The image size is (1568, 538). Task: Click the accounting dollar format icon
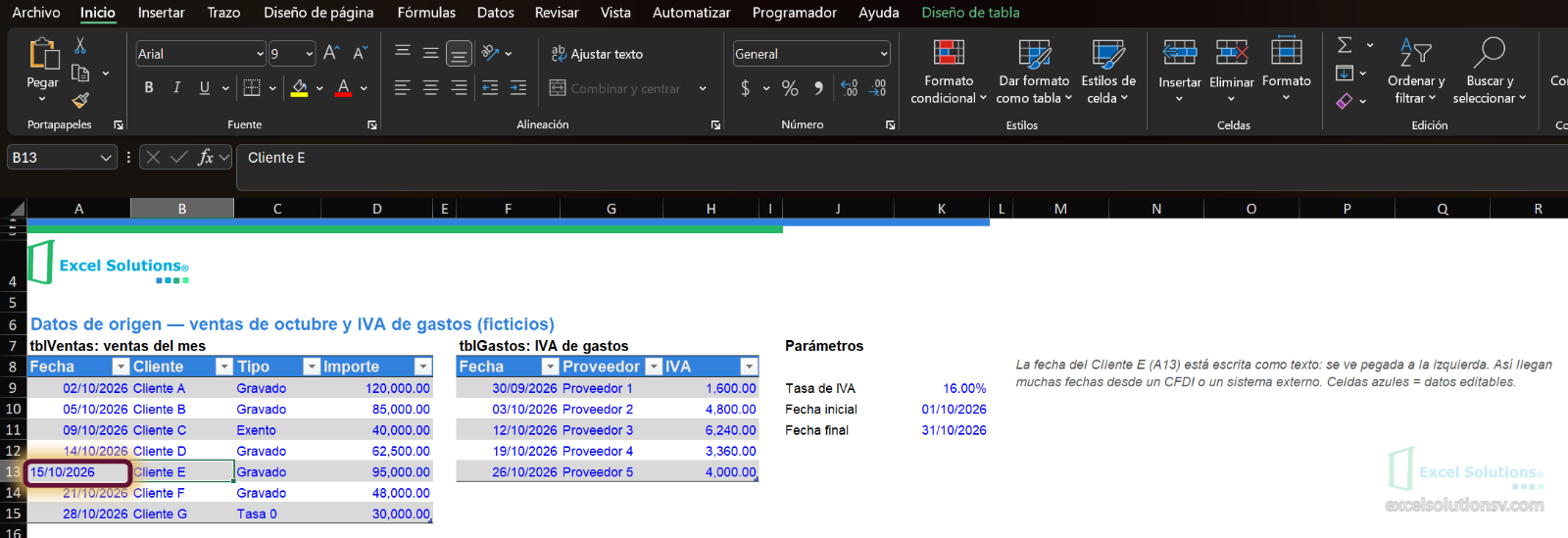pos(746,88)
